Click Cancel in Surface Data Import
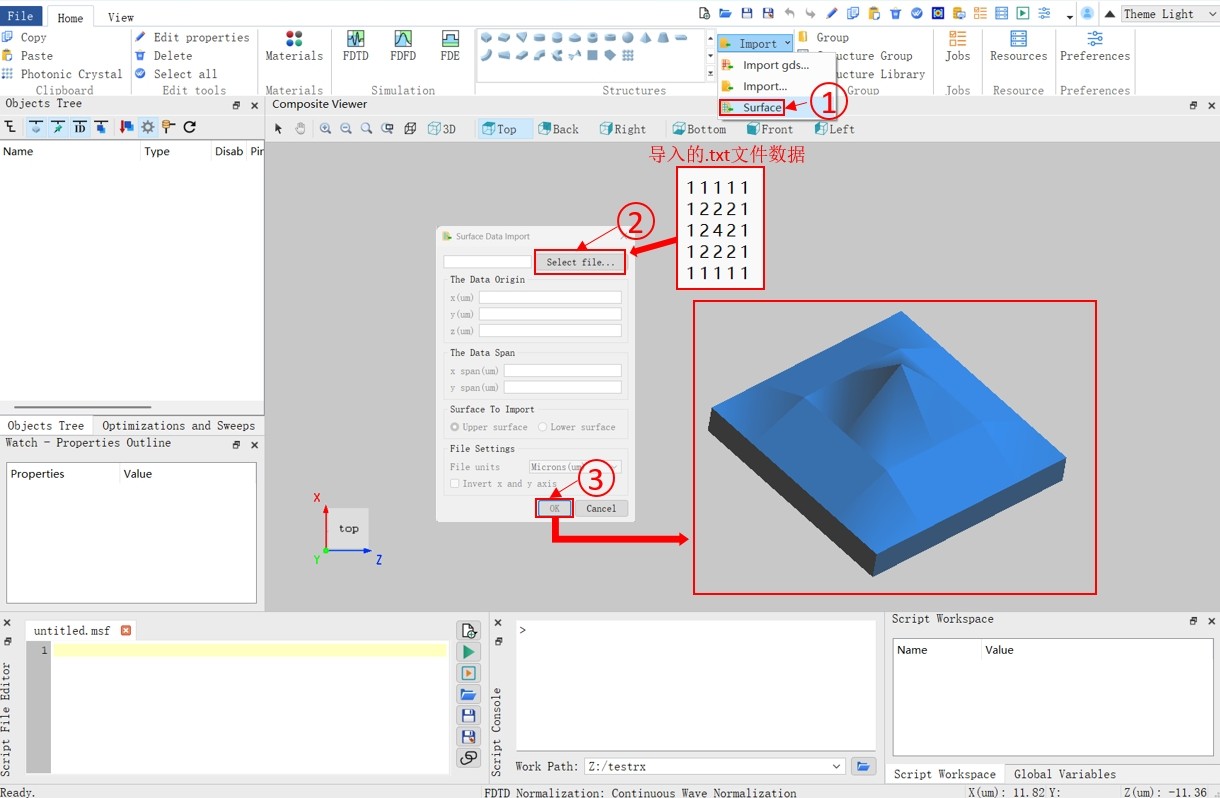This screenshot has height=798, width=1220. (x=601, y=508)
